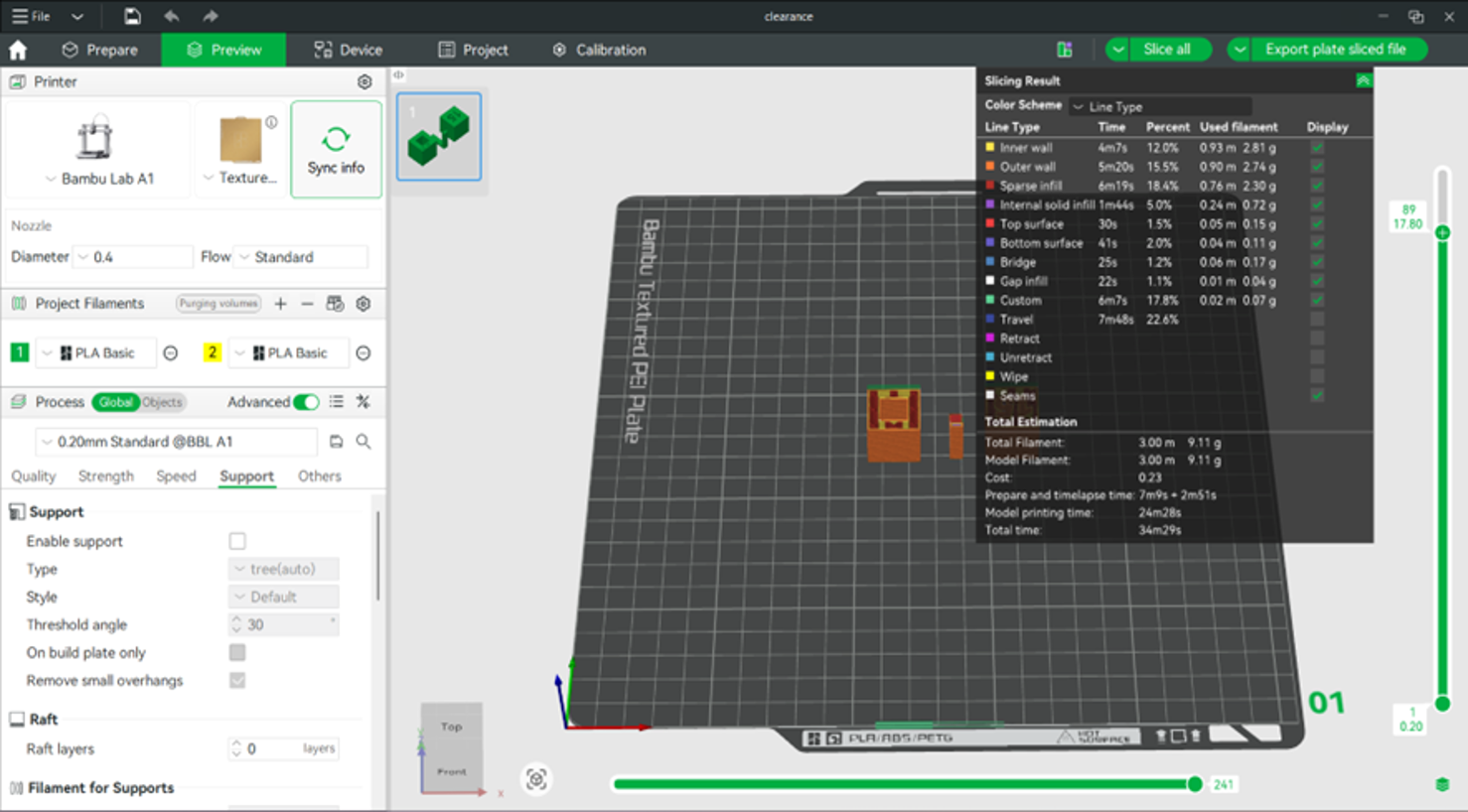
Task: Click the yellow filament 2 color swatch
Action: pos(212,352)
